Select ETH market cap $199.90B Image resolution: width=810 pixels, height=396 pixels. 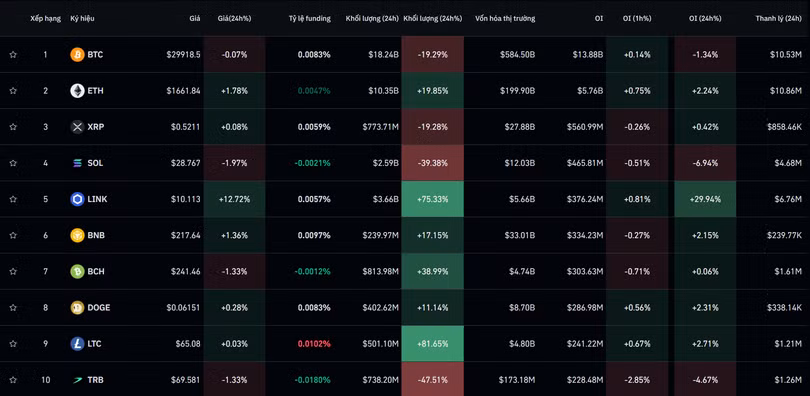pos(518,91)
